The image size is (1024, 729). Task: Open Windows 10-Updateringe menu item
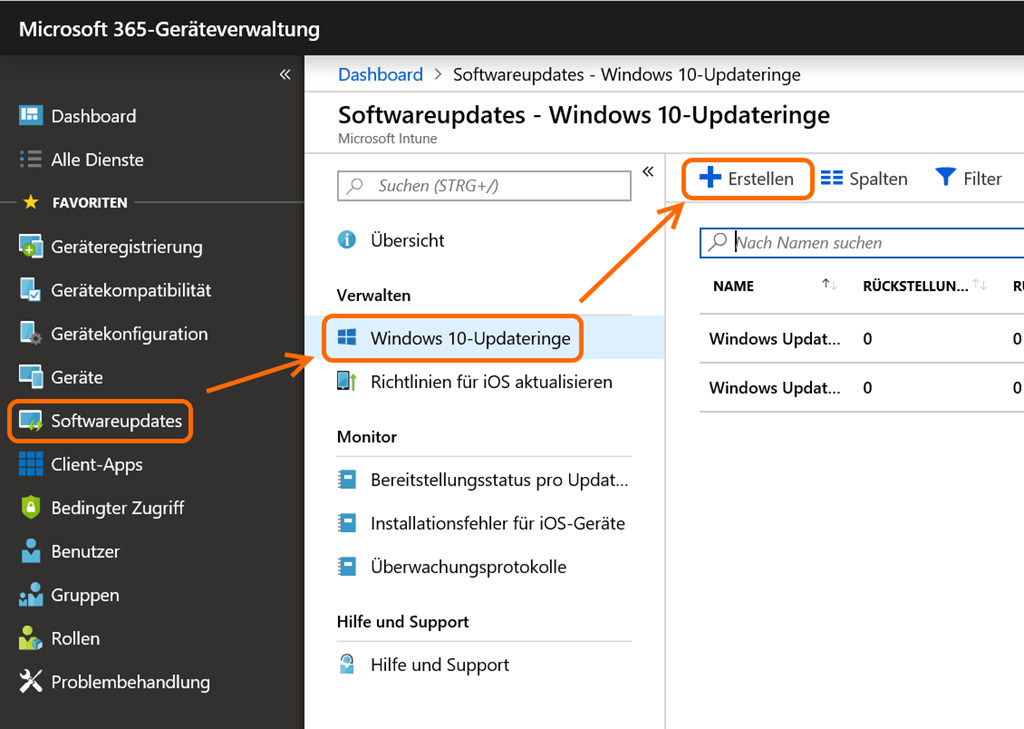[x=470, y=339]
